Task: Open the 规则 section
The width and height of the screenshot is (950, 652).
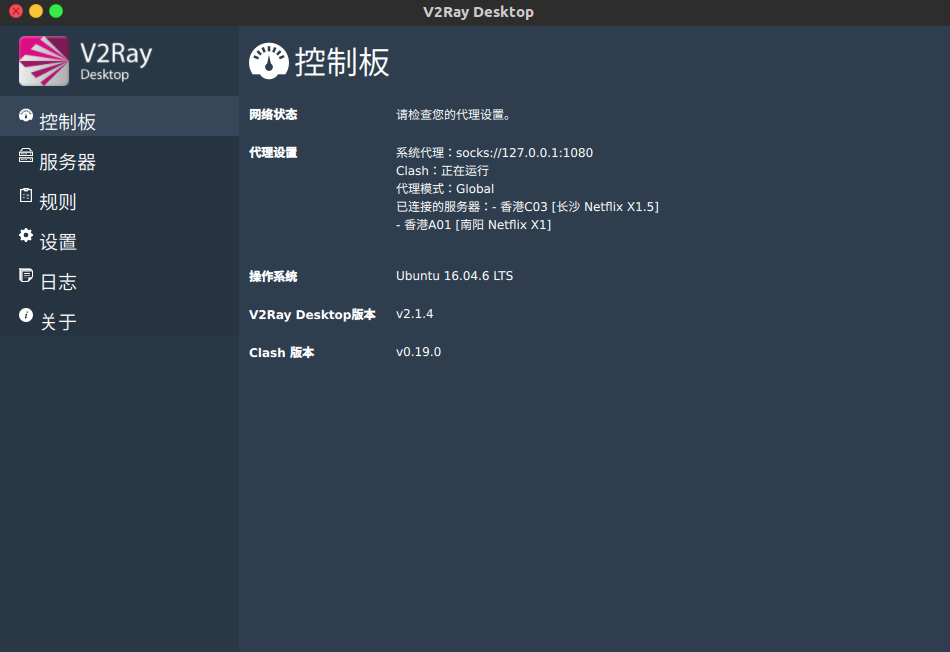Action: [x=119, y=196]
